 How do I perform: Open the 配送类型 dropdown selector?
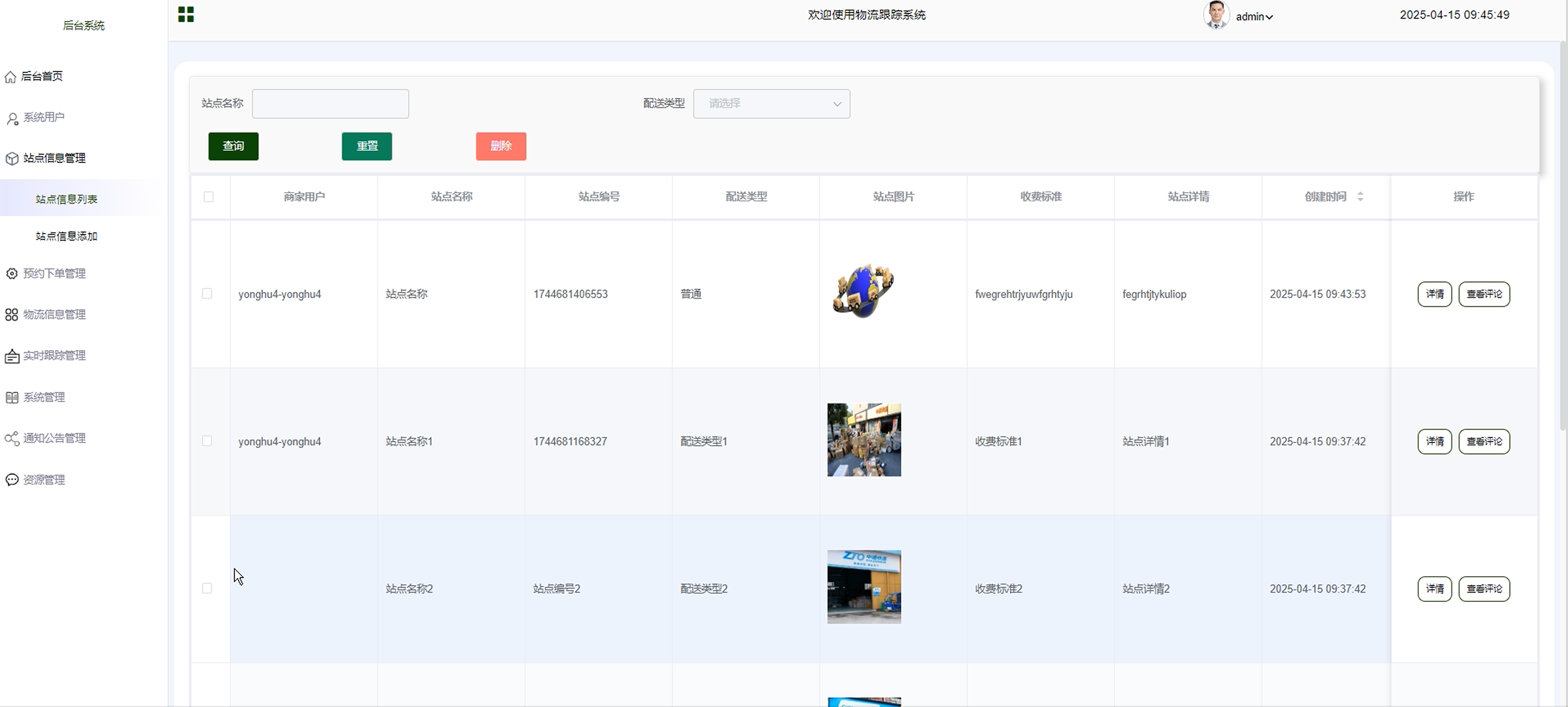tap(771, 104)
